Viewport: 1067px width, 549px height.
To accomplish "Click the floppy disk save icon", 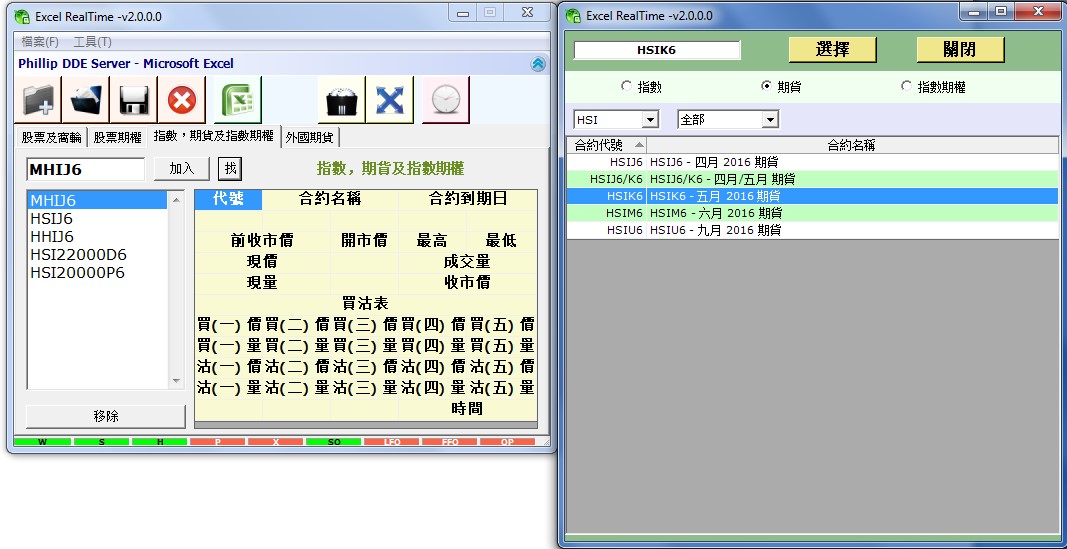I will coord(134,100).
